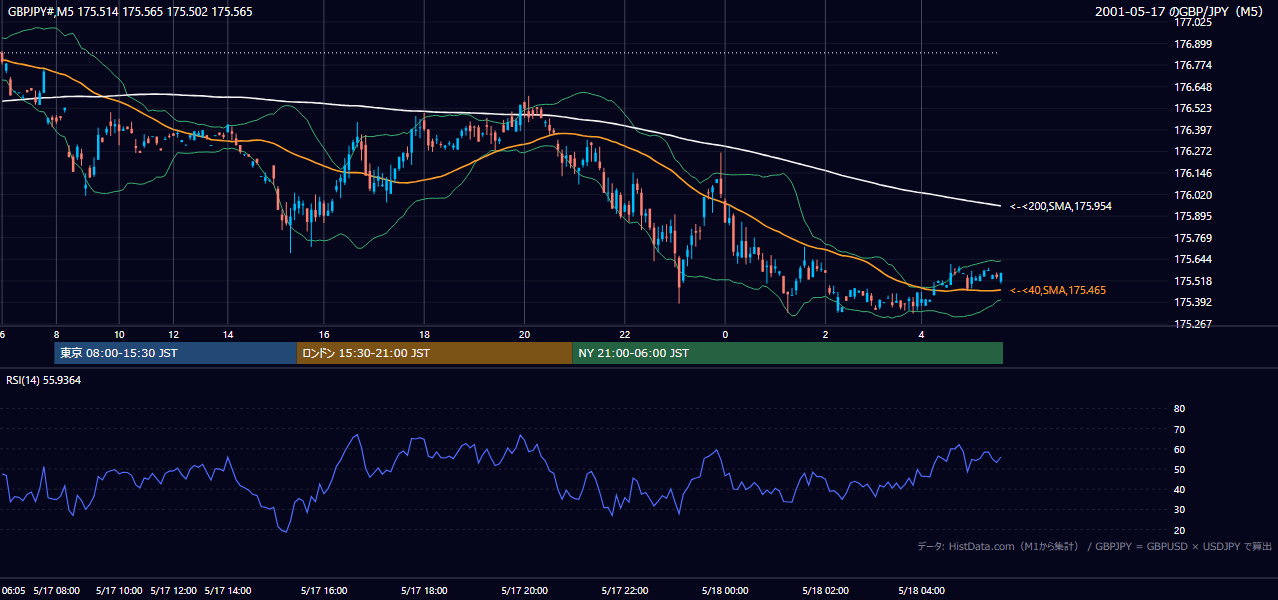Click the 176.899 price axis label
Viewport: 1278px width, 600px height.
pos(1194,44)
